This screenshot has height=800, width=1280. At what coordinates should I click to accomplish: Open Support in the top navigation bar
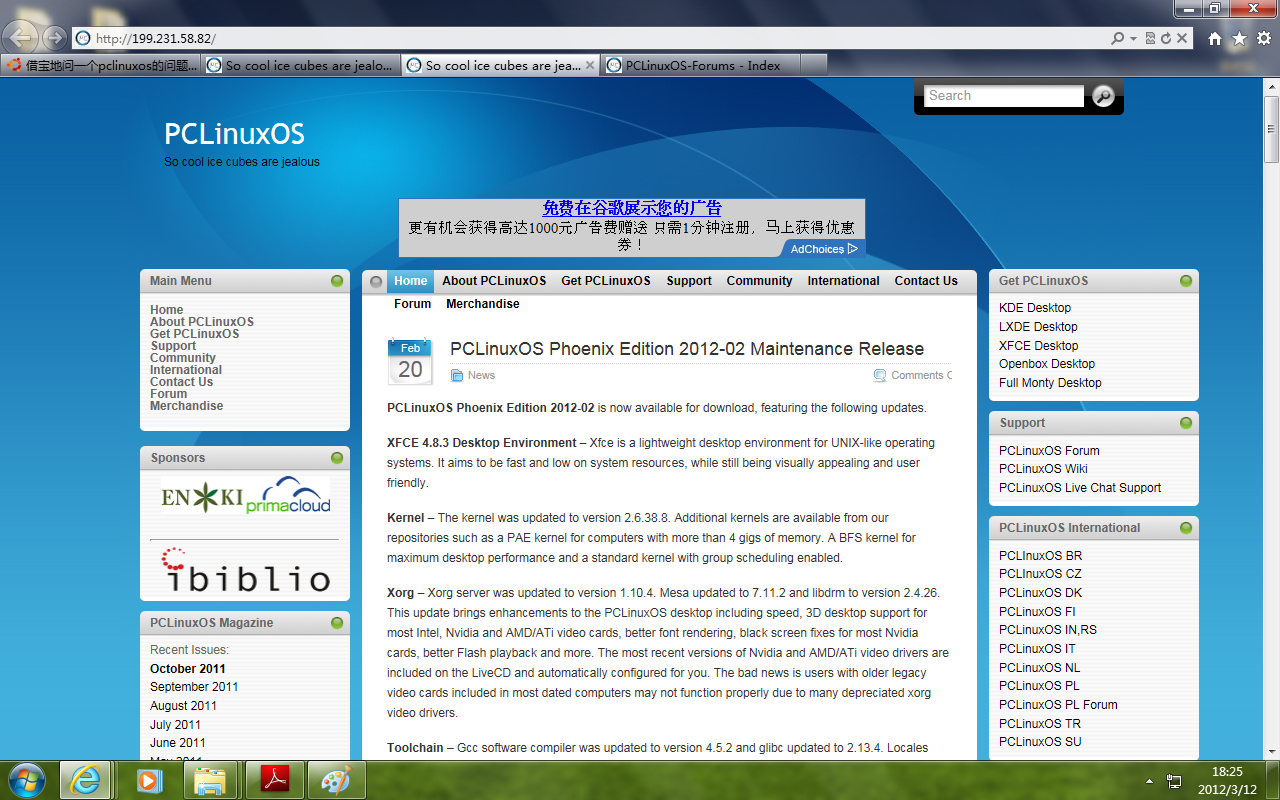coord(689,281)
